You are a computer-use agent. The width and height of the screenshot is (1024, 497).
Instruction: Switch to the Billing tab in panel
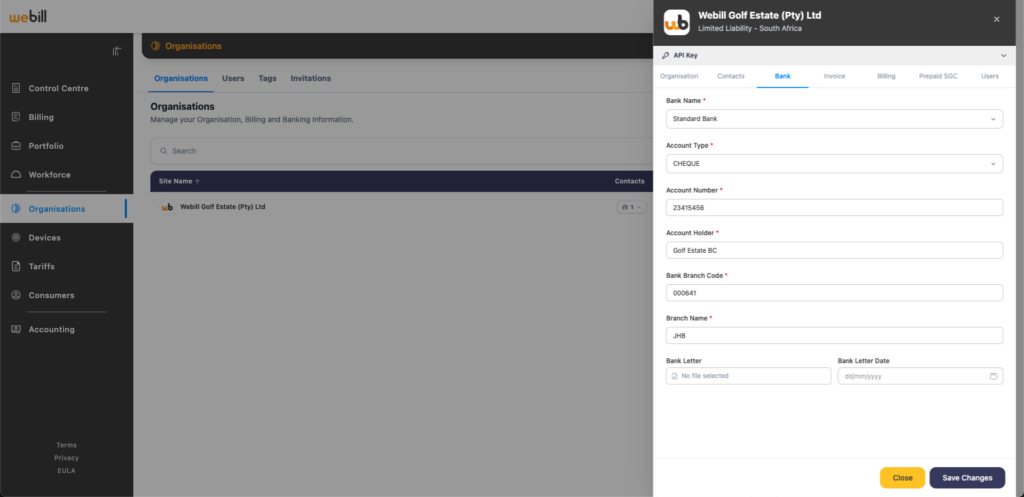(x=886, y=76)
